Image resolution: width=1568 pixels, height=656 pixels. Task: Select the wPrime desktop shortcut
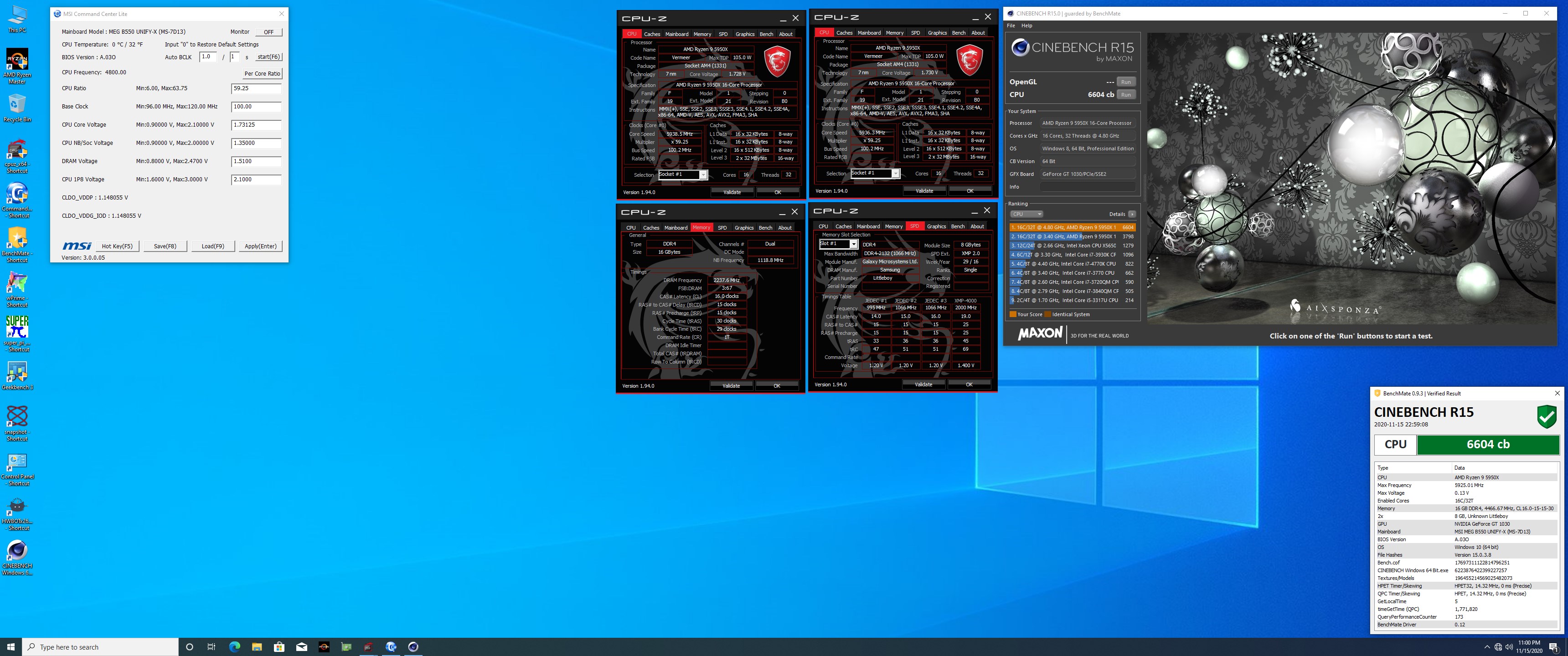(x=17, y=290)
